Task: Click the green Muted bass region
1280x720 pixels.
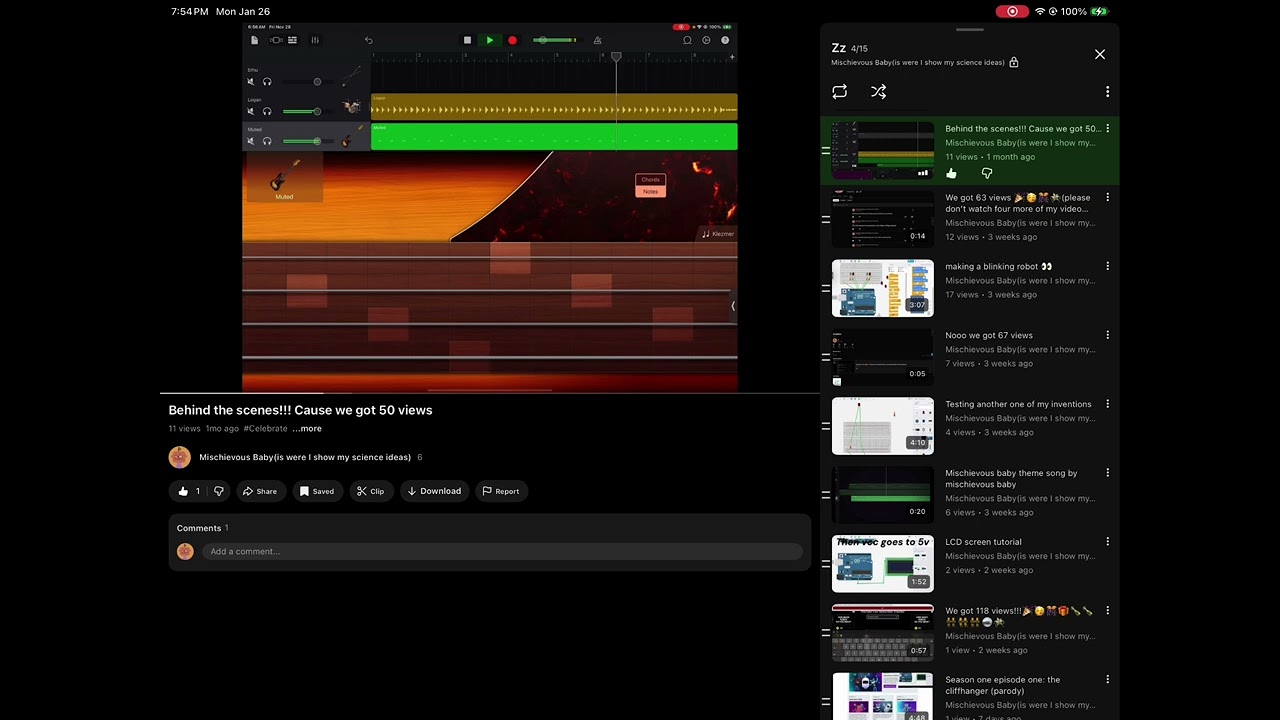Action: (554, 137)
